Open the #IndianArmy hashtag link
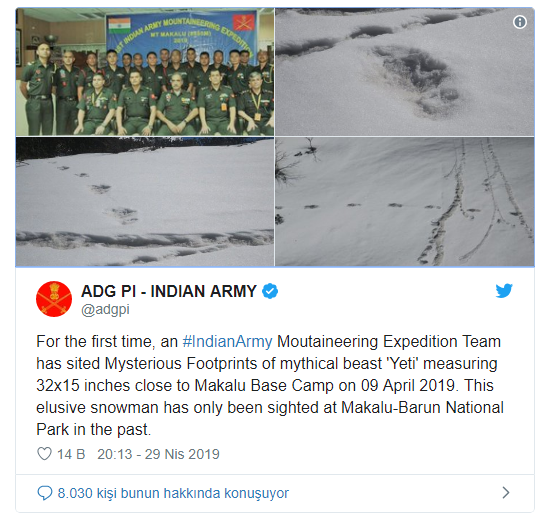The width and height of the screenshot is (544, 525). click(228, 341)
